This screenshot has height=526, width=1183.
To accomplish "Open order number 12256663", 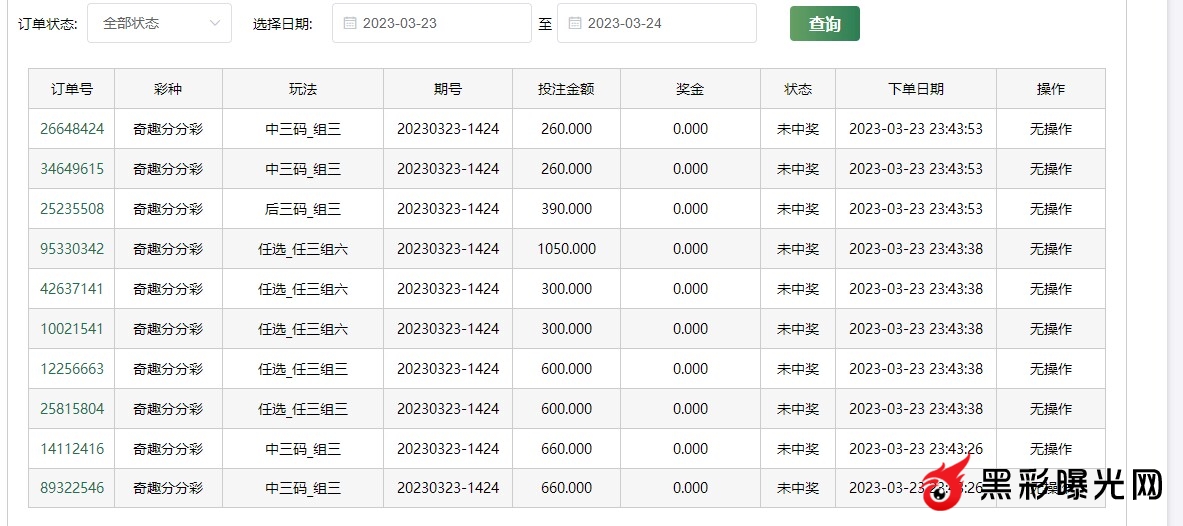I will coord(72,369).
